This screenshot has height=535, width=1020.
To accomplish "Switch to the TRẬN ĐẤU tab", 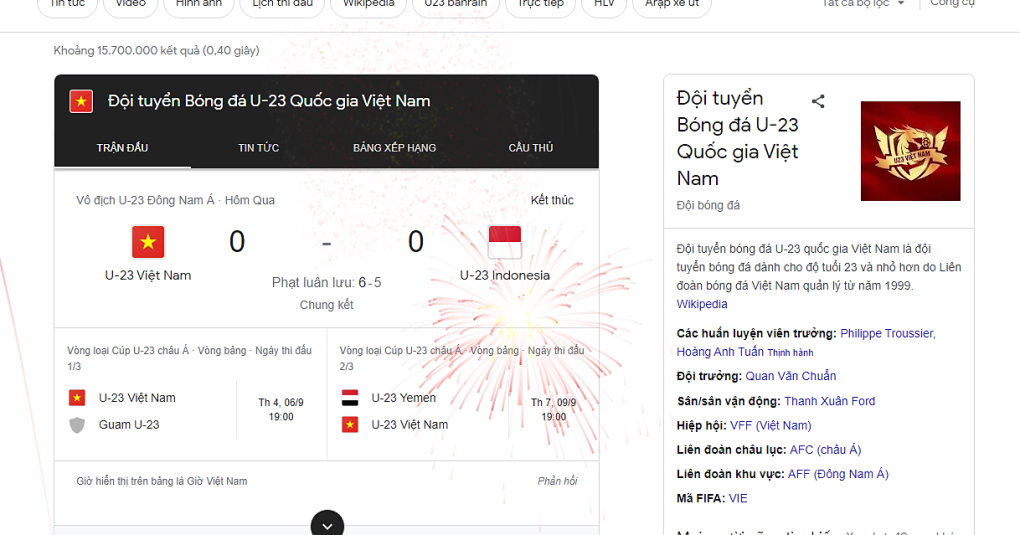I will (122, 148).
